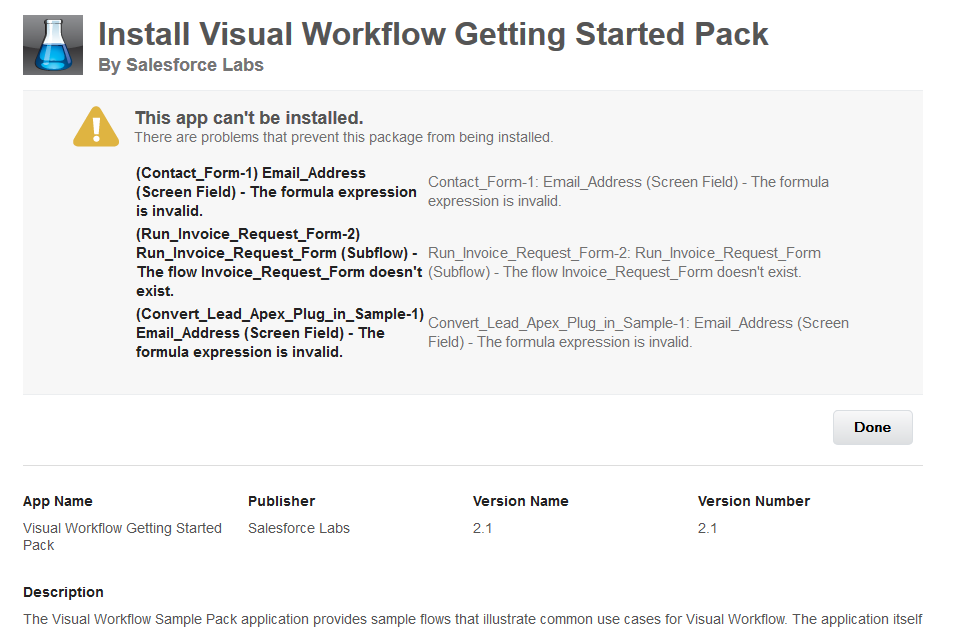
Task: Click the Publisher column label
Action: (281, 501)
